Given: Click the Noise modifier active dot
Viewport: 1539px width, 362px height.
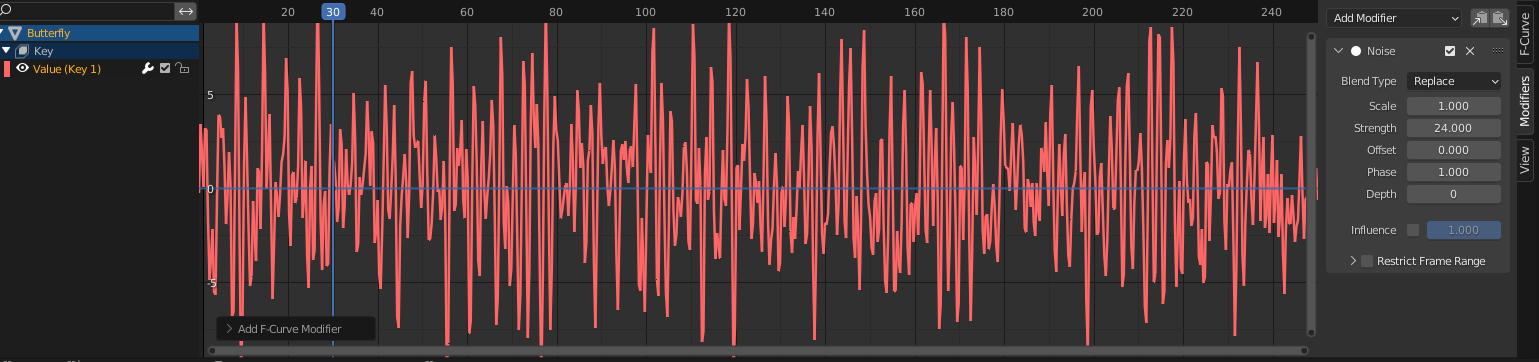Looking at the screenshot, I should (1356, 51).
